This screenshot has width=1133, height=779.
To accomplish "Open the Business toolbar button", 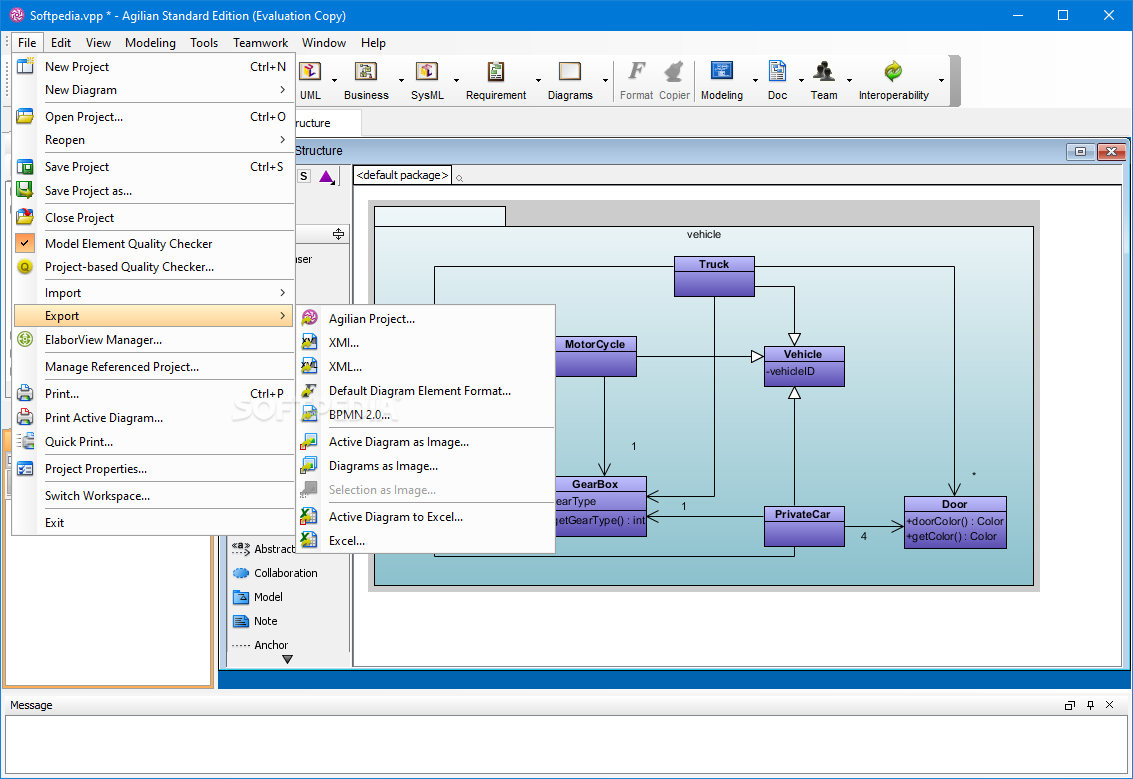I will (366, 81).
